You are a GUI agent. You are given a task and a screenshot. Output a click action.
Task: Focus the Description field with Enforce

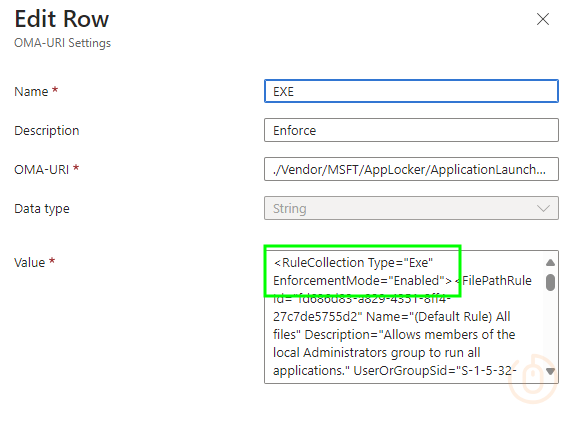pyautogui.click(x=411, y=130)
